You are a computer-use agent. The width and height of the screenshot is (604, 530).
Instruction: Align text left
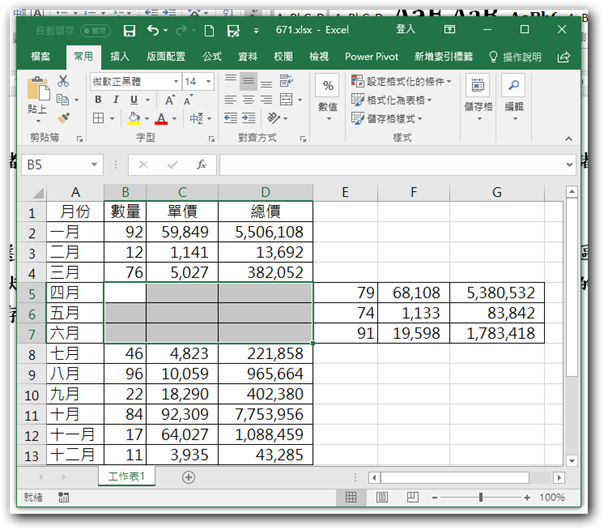231,100
